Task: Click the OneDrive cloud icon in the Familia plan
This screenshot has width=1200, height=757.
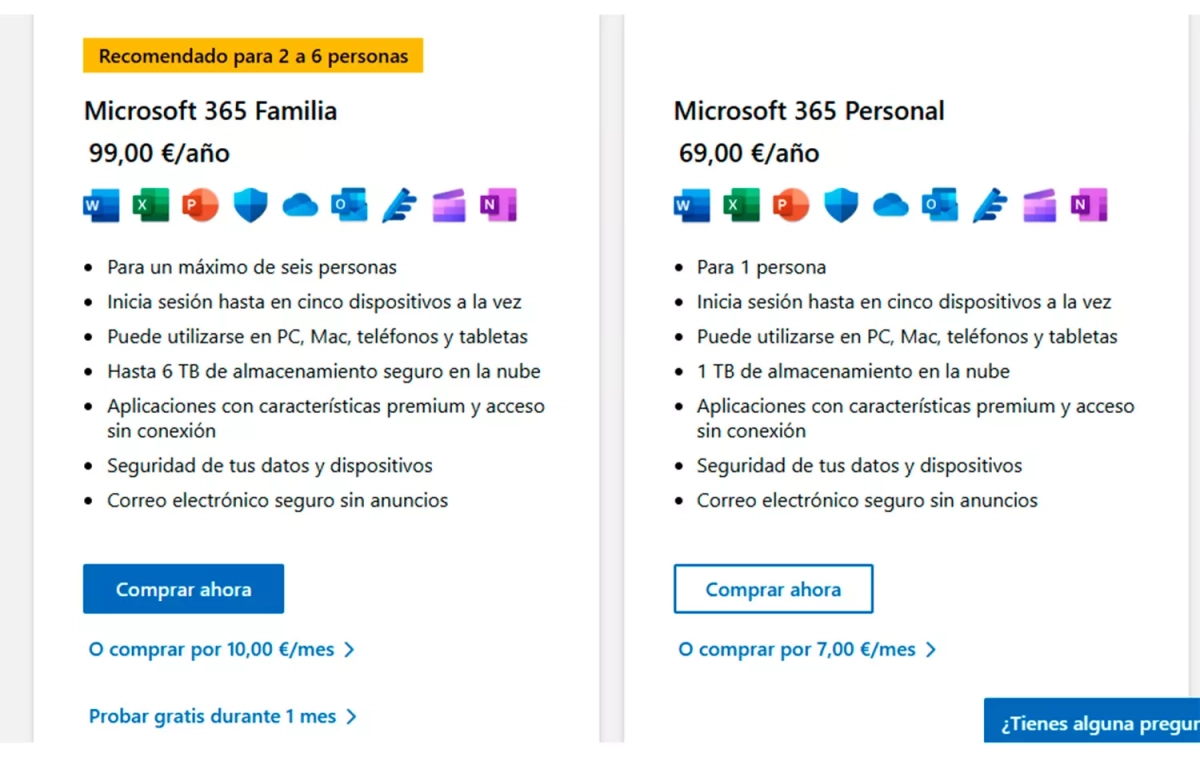Action: pyautogui.click(x=300, y=206)
